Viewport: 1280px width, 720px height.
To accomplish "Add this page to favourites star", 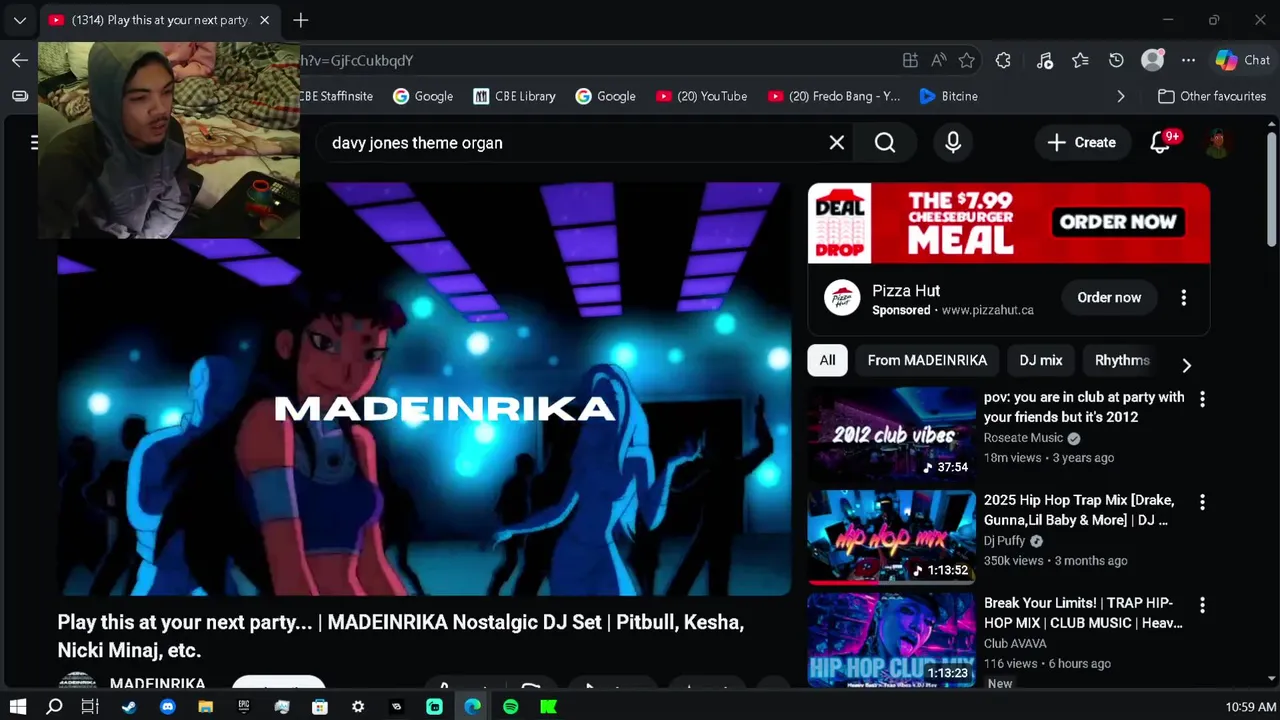I will (x=966, y=60).
